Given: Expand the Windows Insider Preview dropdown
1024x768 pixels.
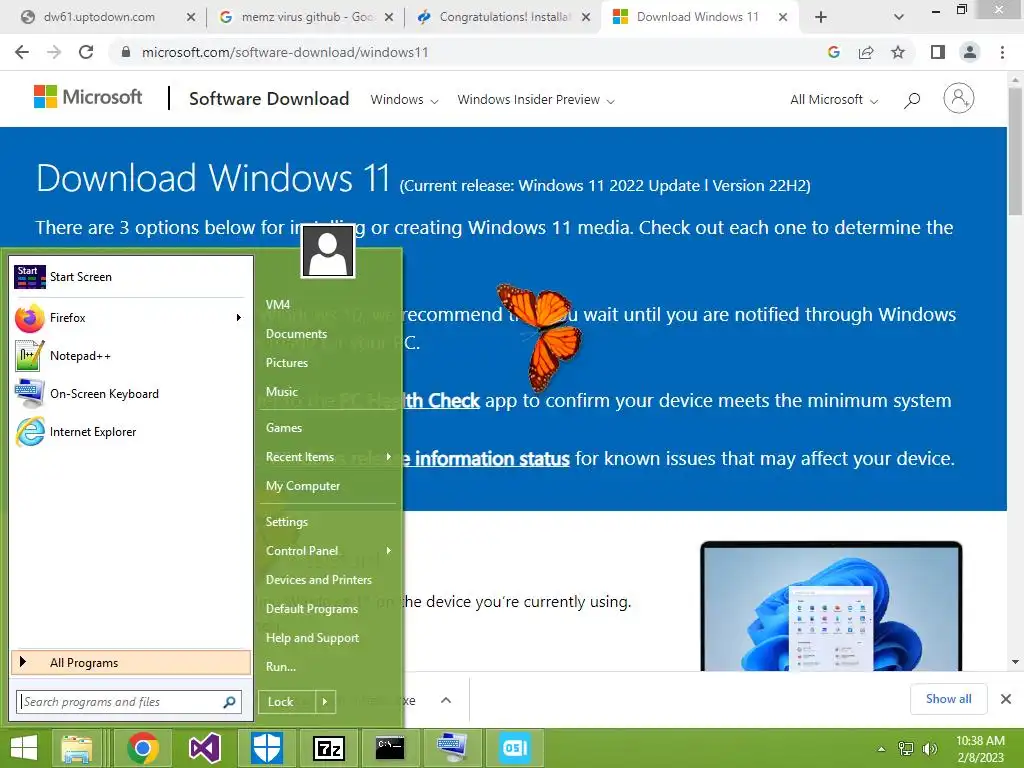Looking at the screenshot, I should click(536, 100).
